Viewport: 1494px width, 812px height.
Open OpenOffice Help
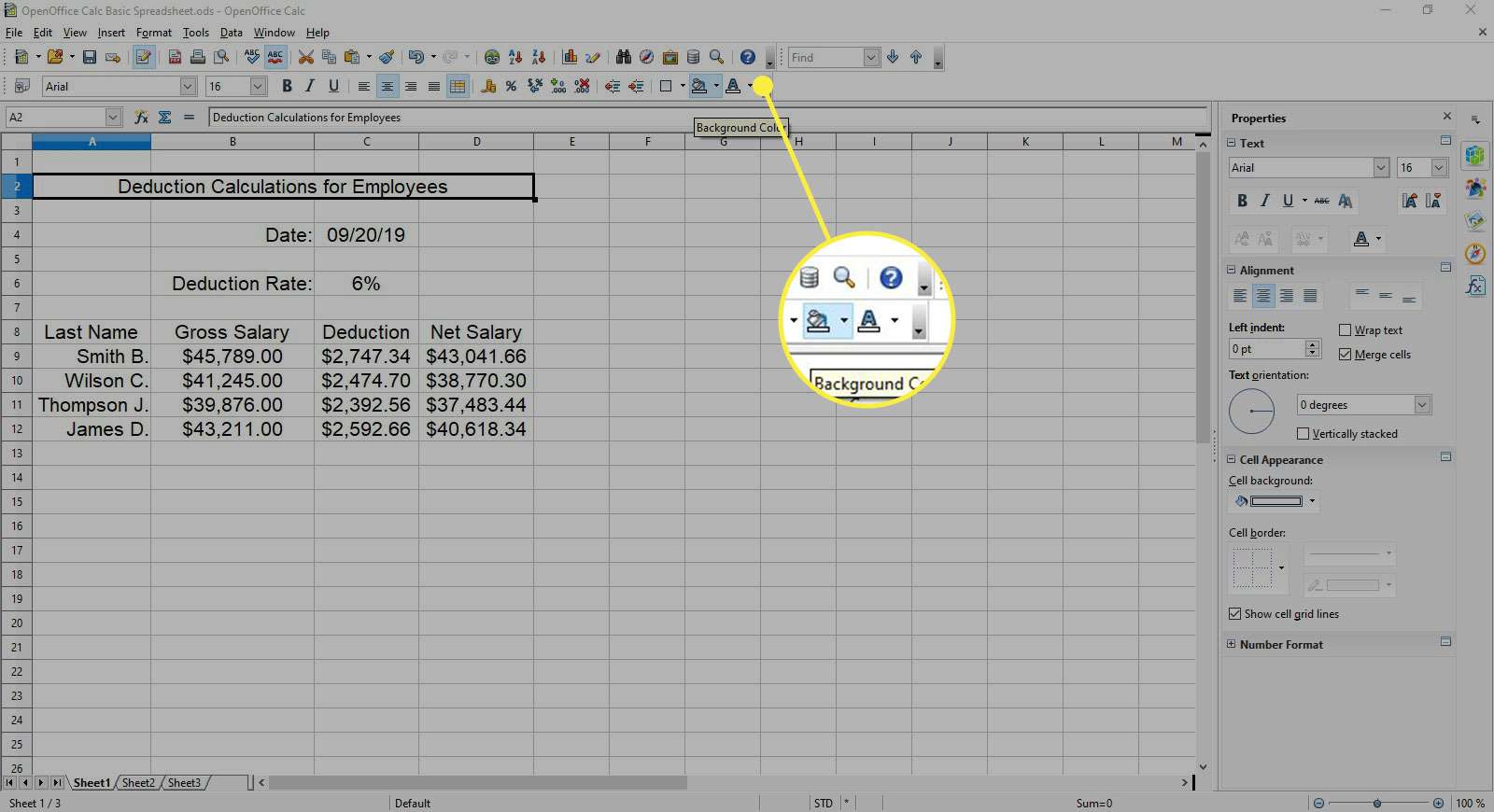(747, 57)
